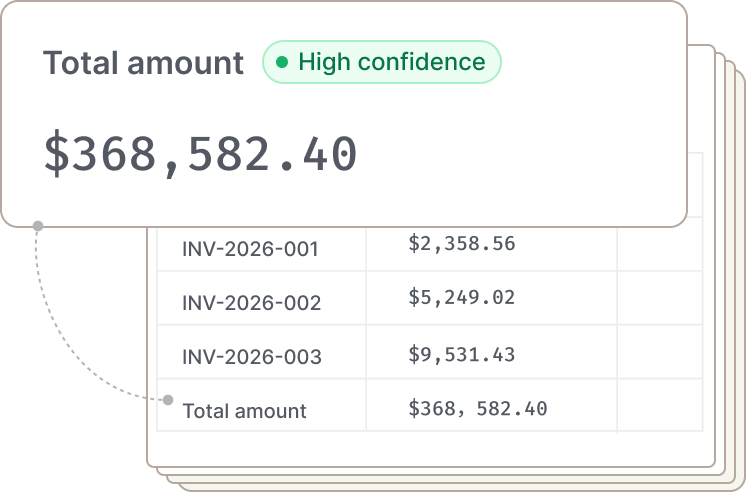The image size is (746, 492).
Task: Click the empty cell right of $5,249.02
Action: (x=660, y=298)
